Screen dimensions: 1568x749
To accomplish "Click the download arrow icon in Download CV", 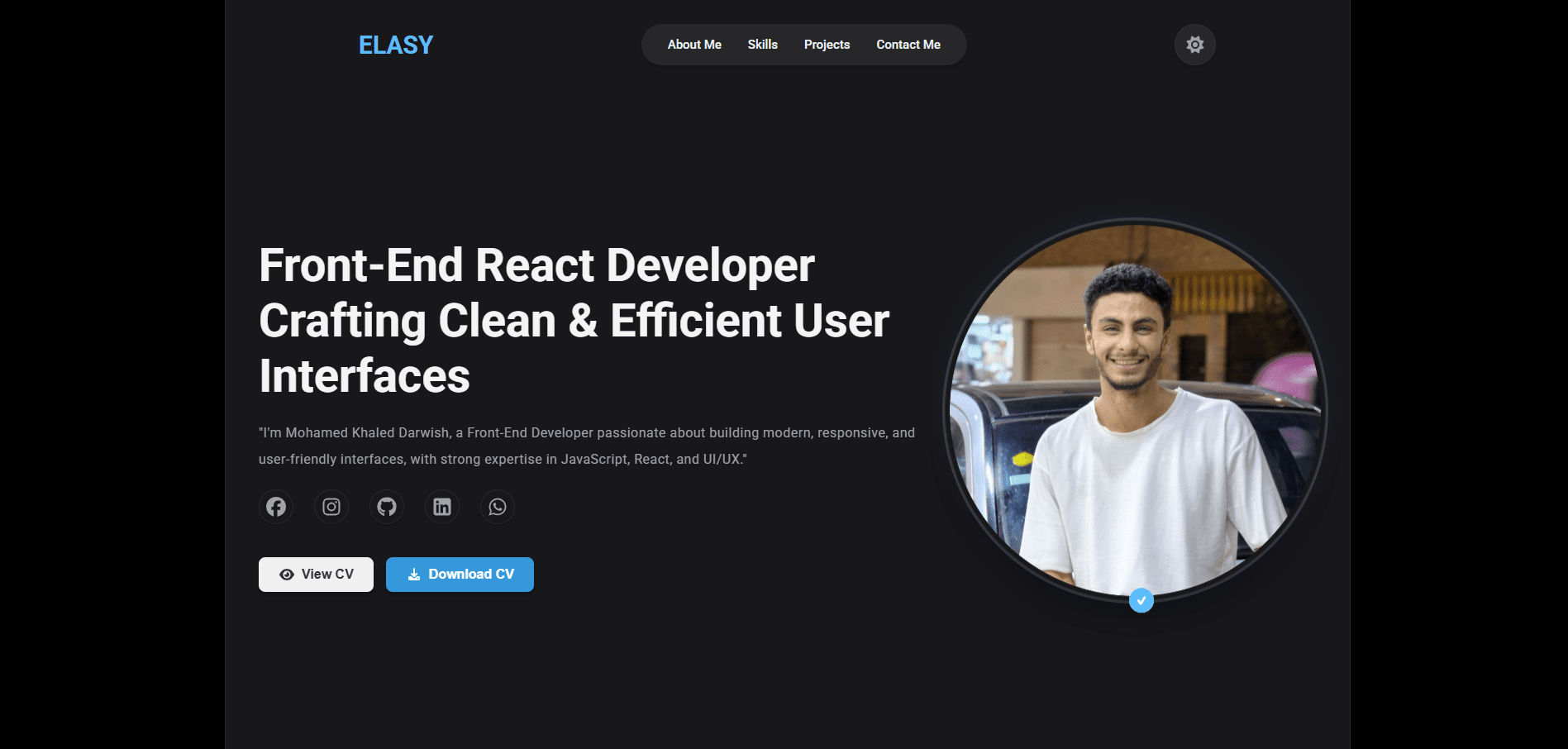I will pos(414,575).
